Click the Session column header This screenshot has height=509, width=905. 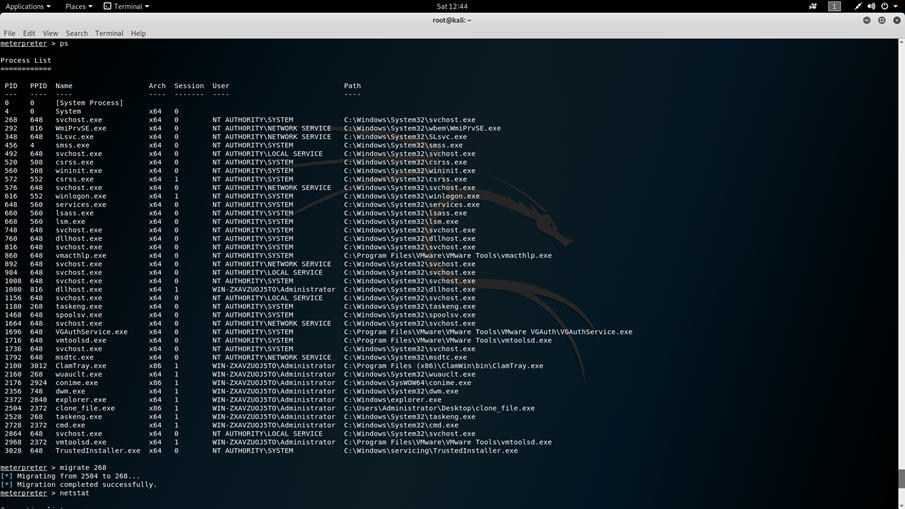coord(189,85)
